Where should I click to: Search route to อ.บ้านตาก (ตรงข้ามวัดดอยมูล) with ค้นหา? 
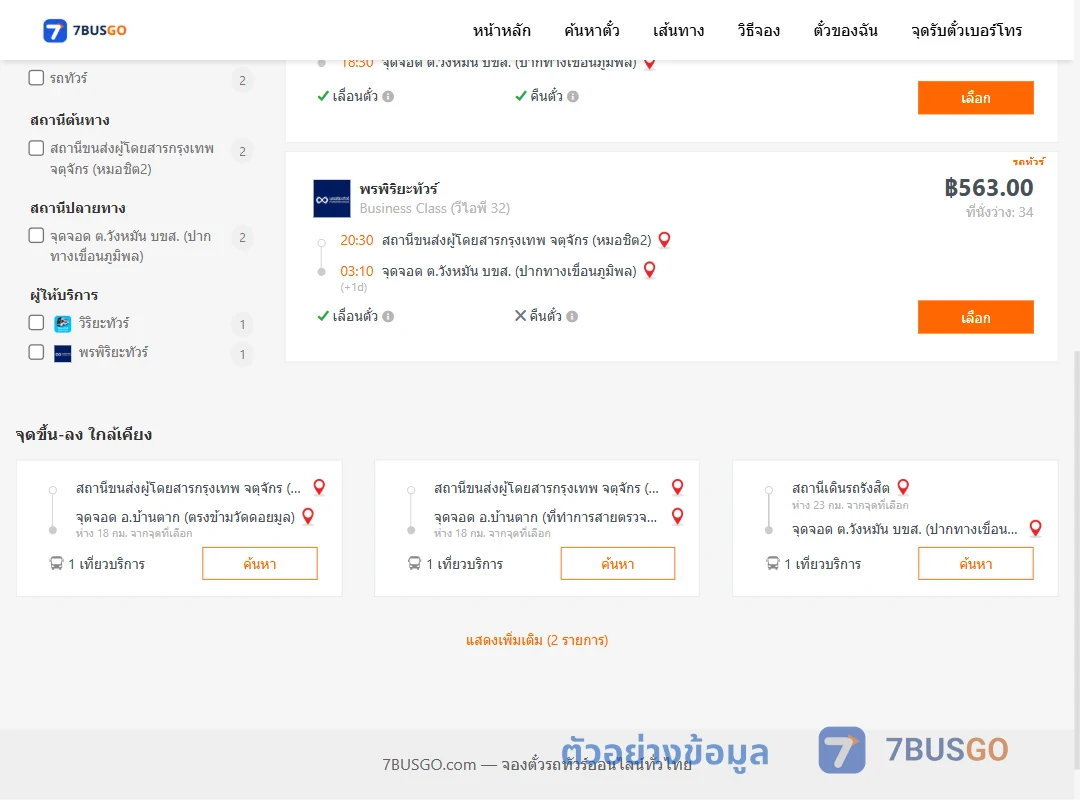coord(260,564)
